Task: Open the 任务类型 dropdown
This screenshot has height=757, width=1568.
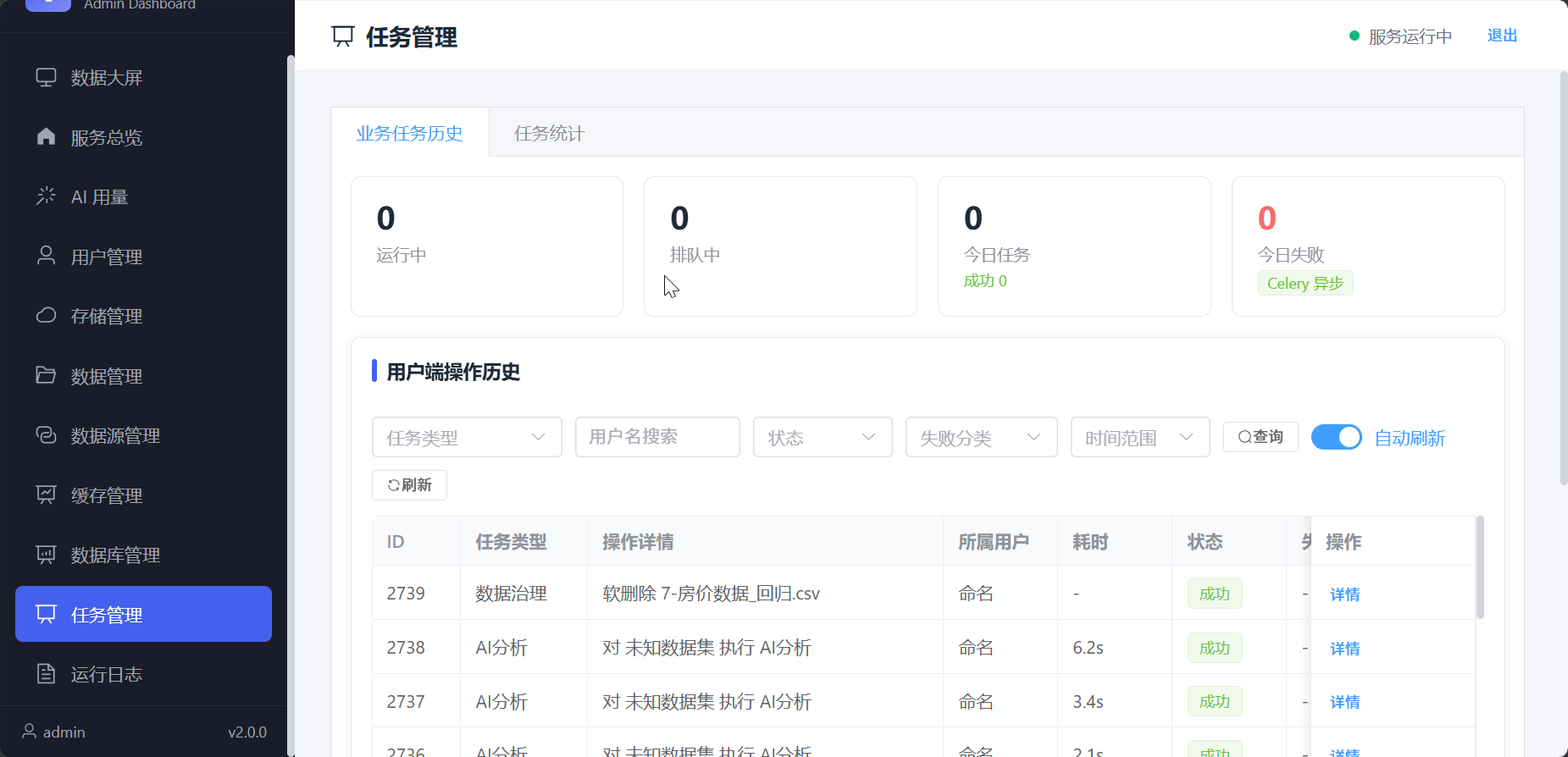Action: [467, 437]
